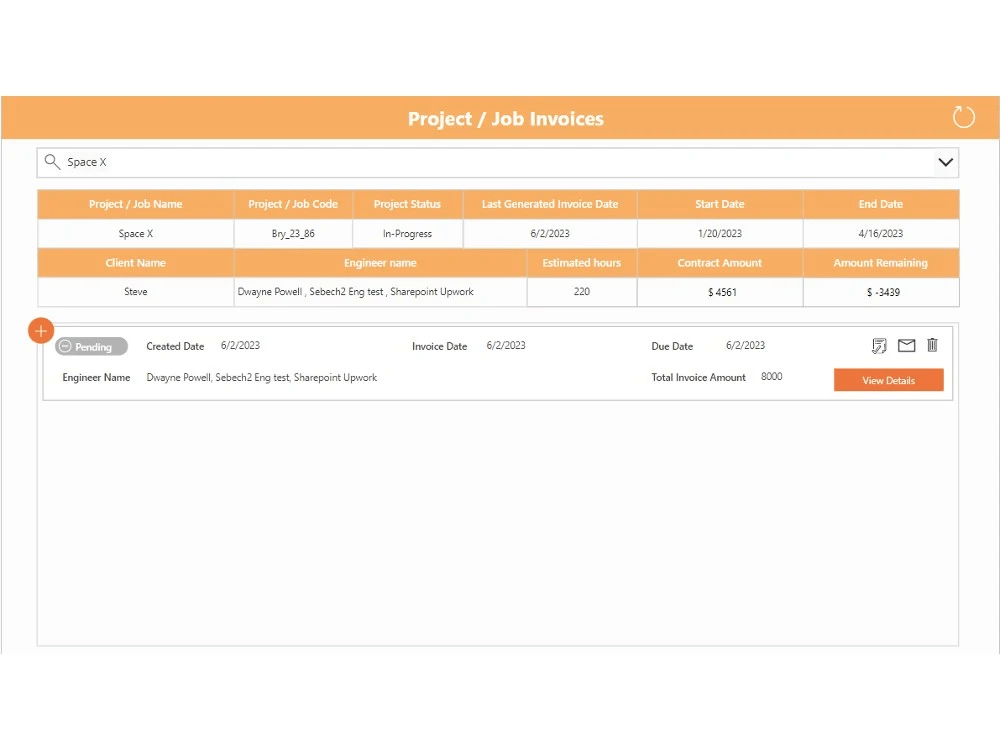This screenshot has height=750, width=1000.
Task: Open the invoice note/edit icon
Action: click(x=879, y=346)
